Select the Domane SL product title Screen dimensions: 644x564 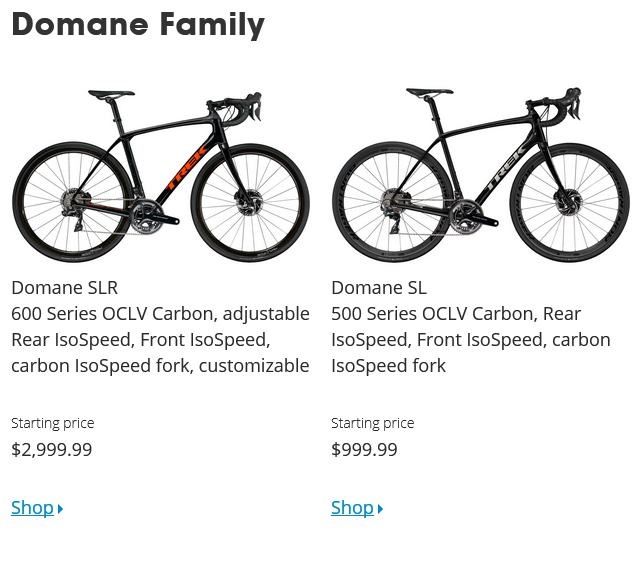379,288
